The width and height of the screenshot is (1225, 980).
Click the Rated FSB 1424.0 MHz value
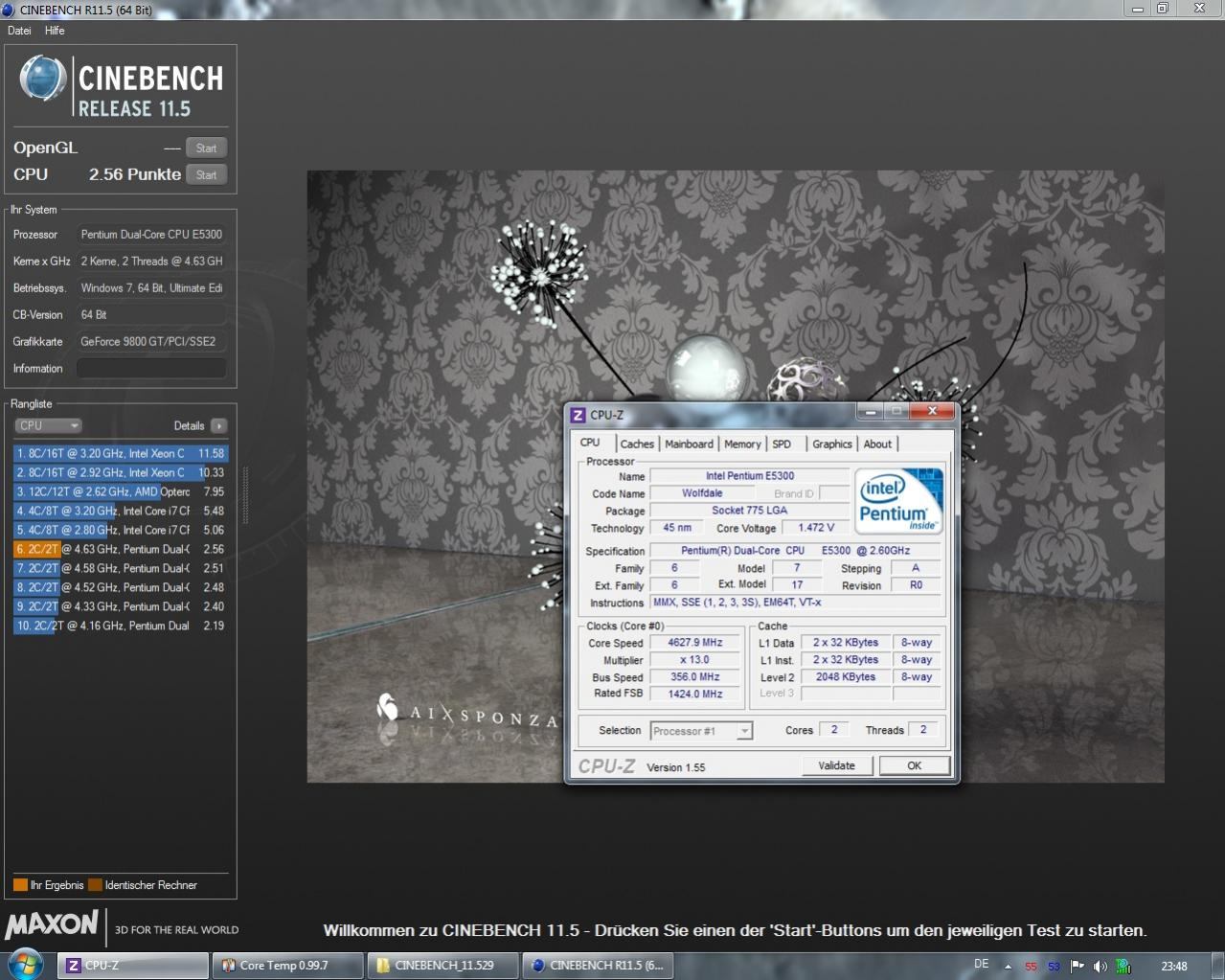(695, 694)
